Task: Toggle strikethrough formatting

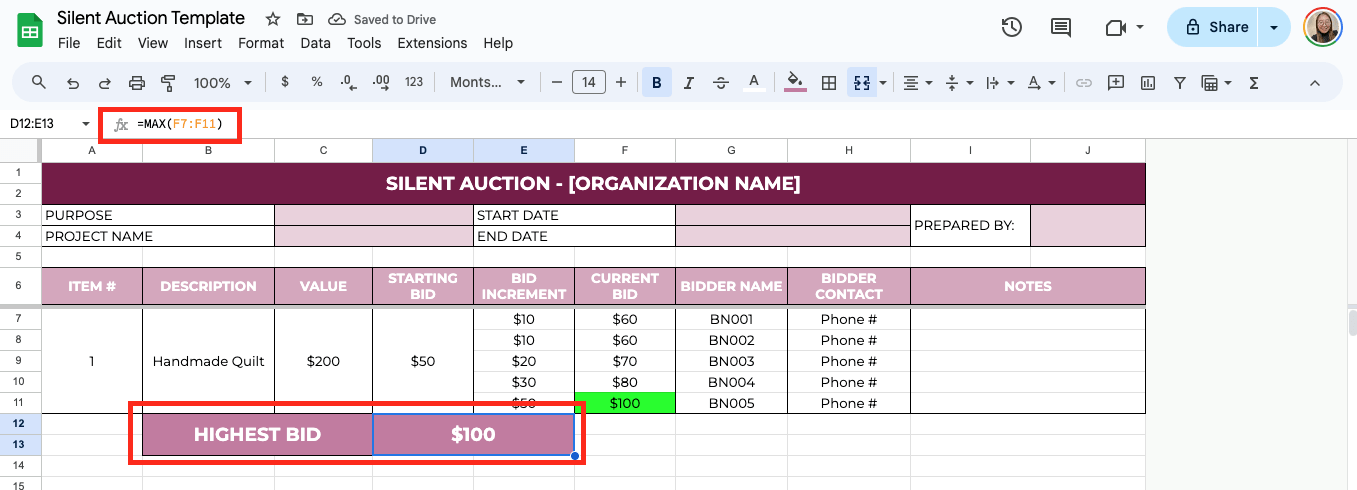Action: 720,83
